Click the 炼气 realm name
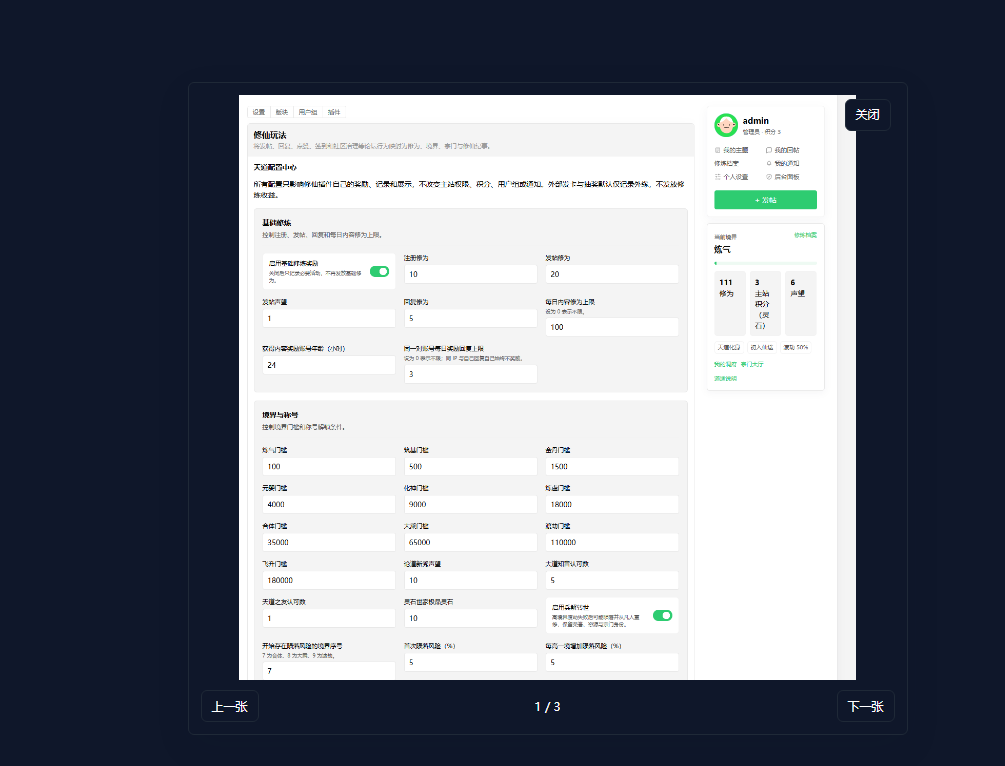The height and width of the screenshot is (766, 1005). click(722, 249)
